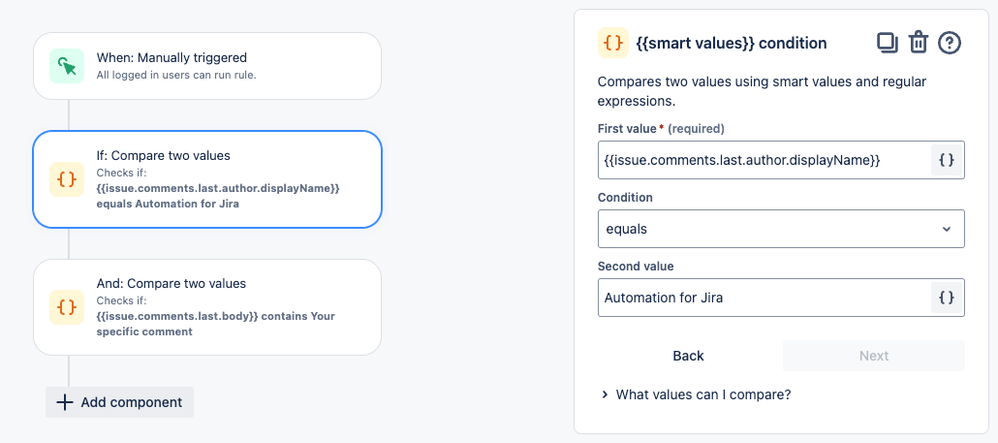Select the "And: Compare two values" step

pos(207,307)
